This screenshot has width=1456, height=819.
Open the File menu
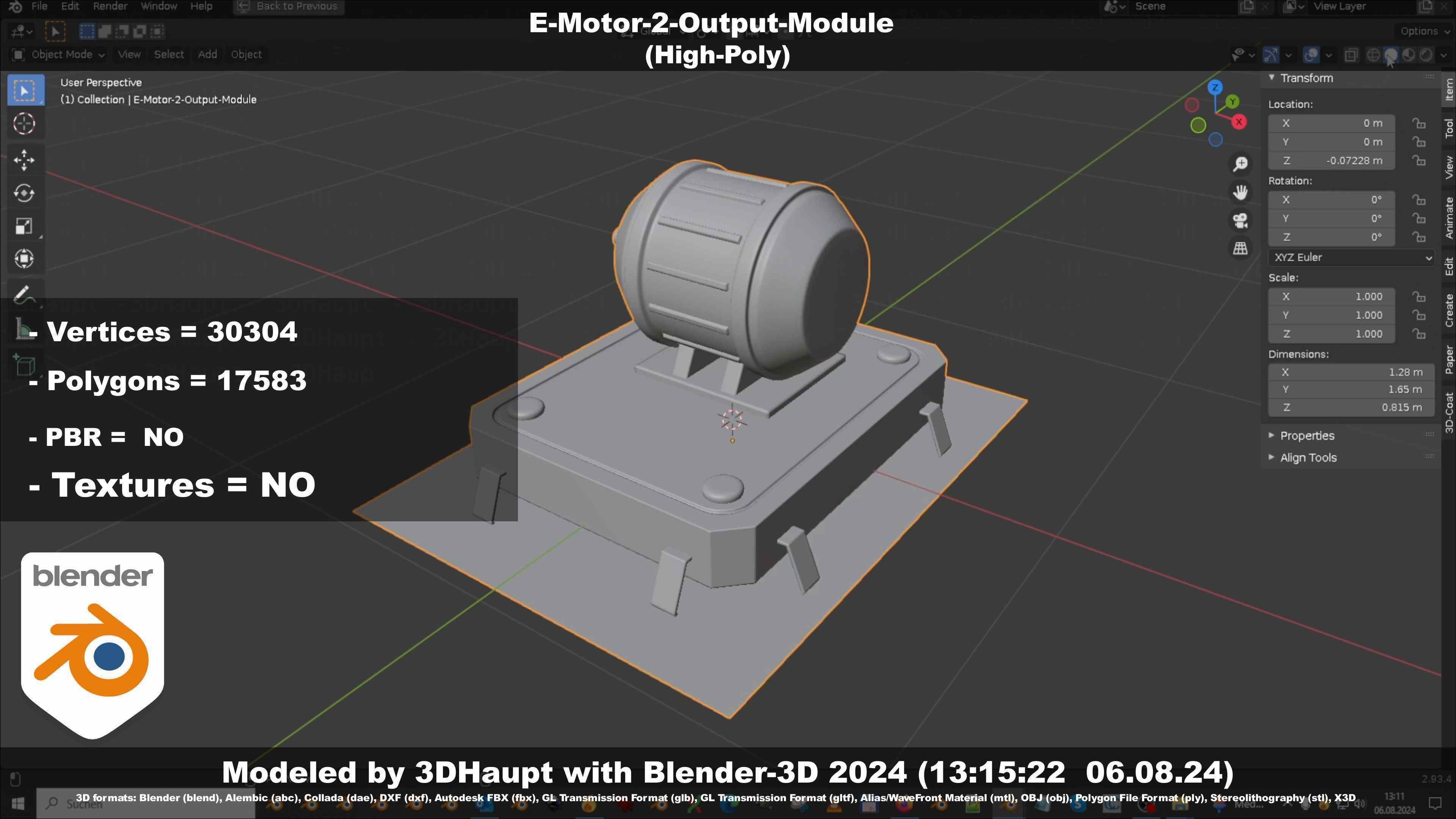39,6
